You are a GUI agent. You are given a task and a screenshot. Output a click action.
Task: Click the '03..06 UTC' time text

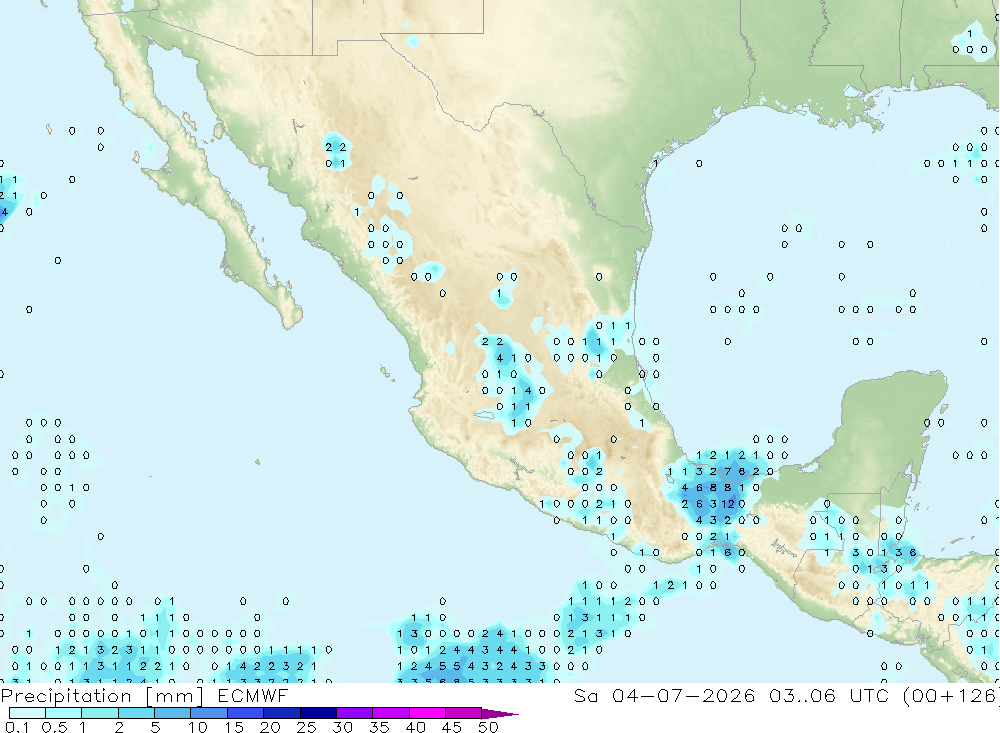click(829, 695)
